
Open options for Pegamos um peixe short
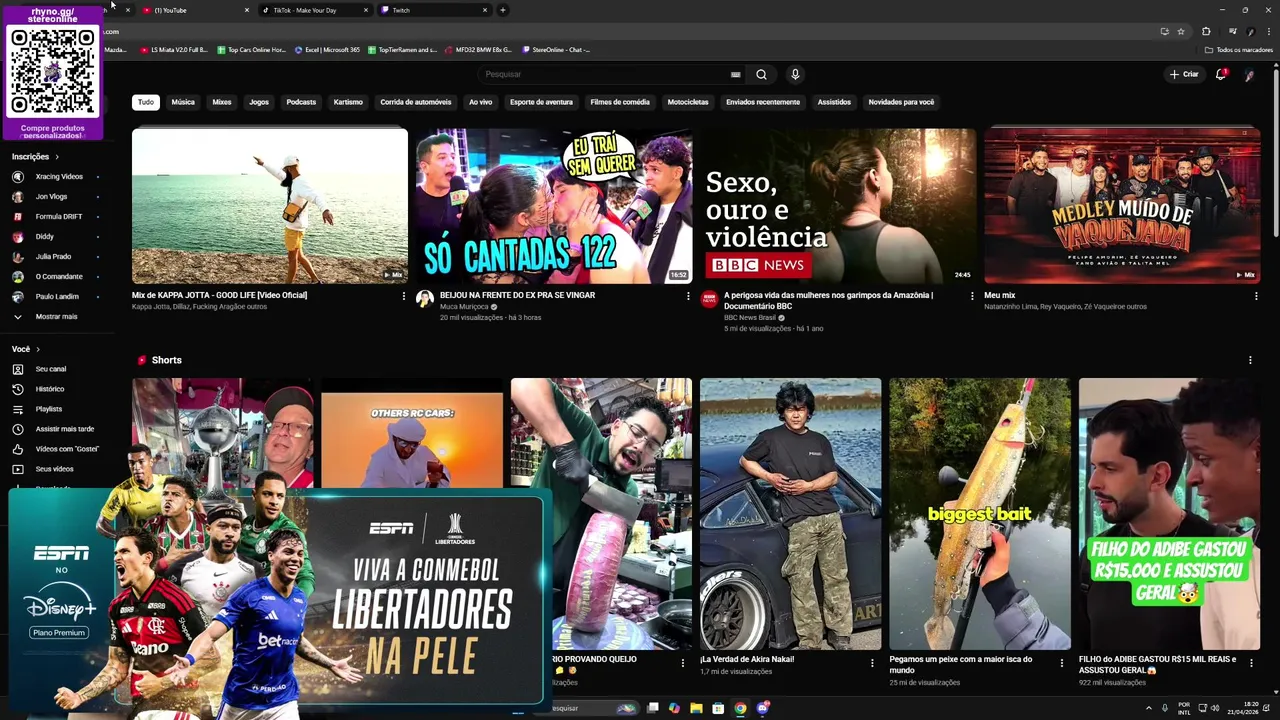[x=1062, y=662]
